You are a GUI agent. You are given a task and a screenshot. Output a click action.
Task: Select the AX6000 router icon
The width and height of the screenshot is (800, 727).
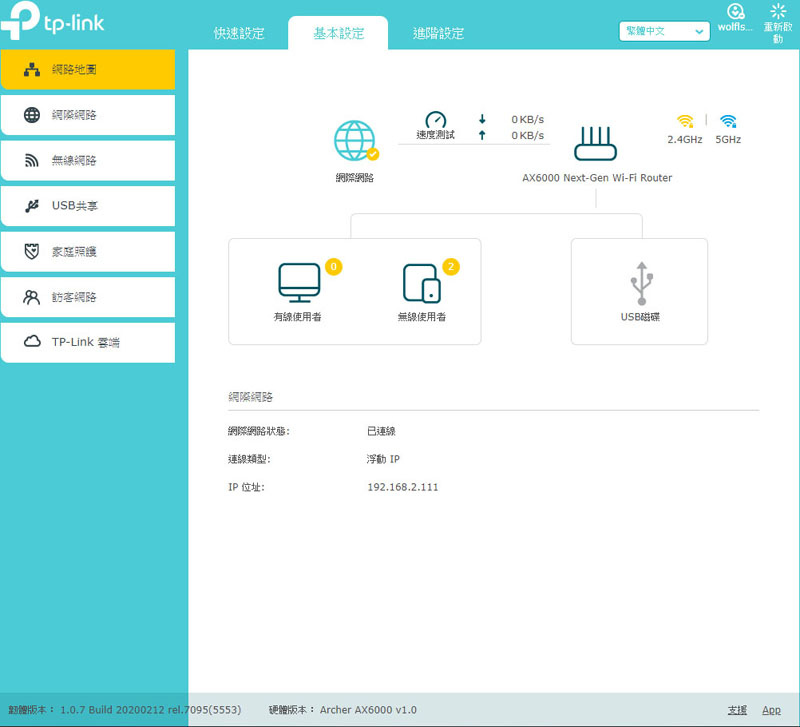click(595, 143)
